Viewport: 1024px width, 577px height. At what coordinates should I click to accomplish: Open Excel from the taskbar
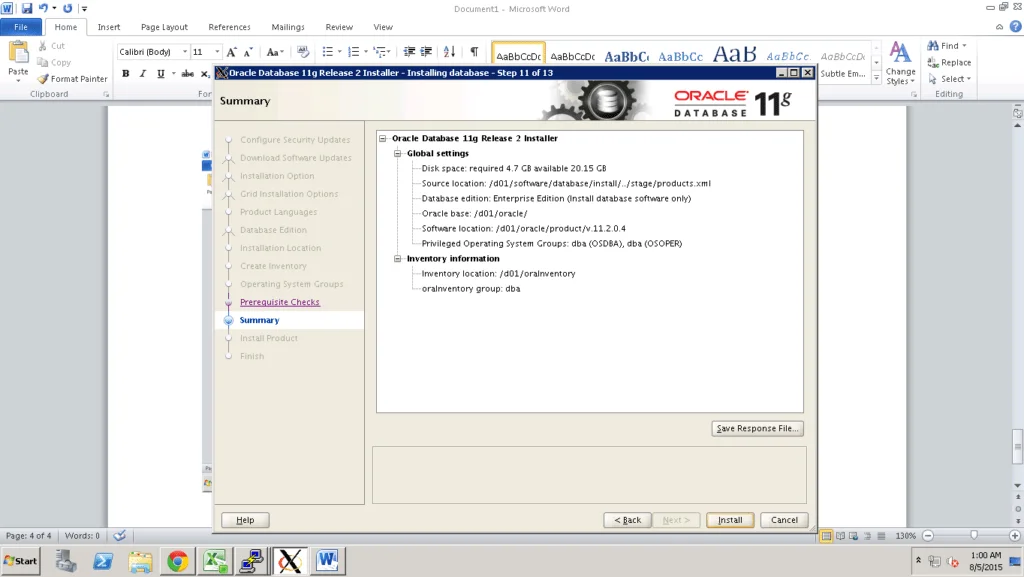coord(215,561)
